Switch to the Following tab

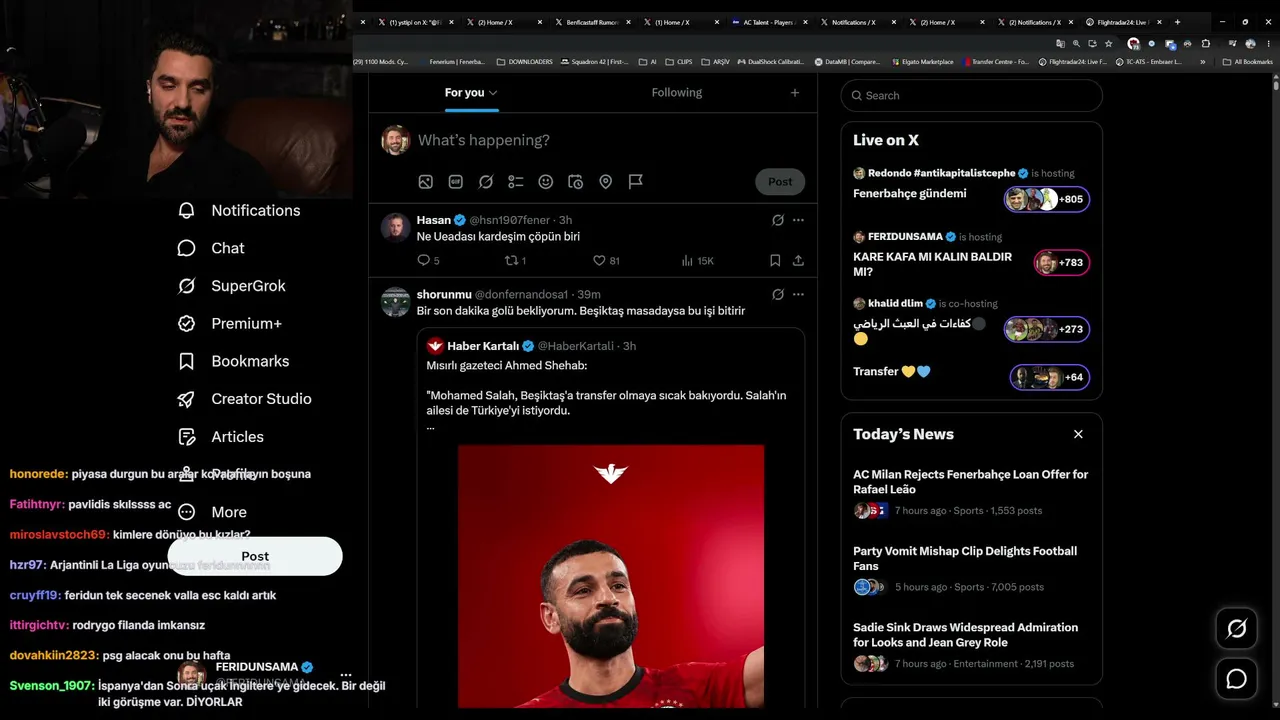click(x=677, y=93)
